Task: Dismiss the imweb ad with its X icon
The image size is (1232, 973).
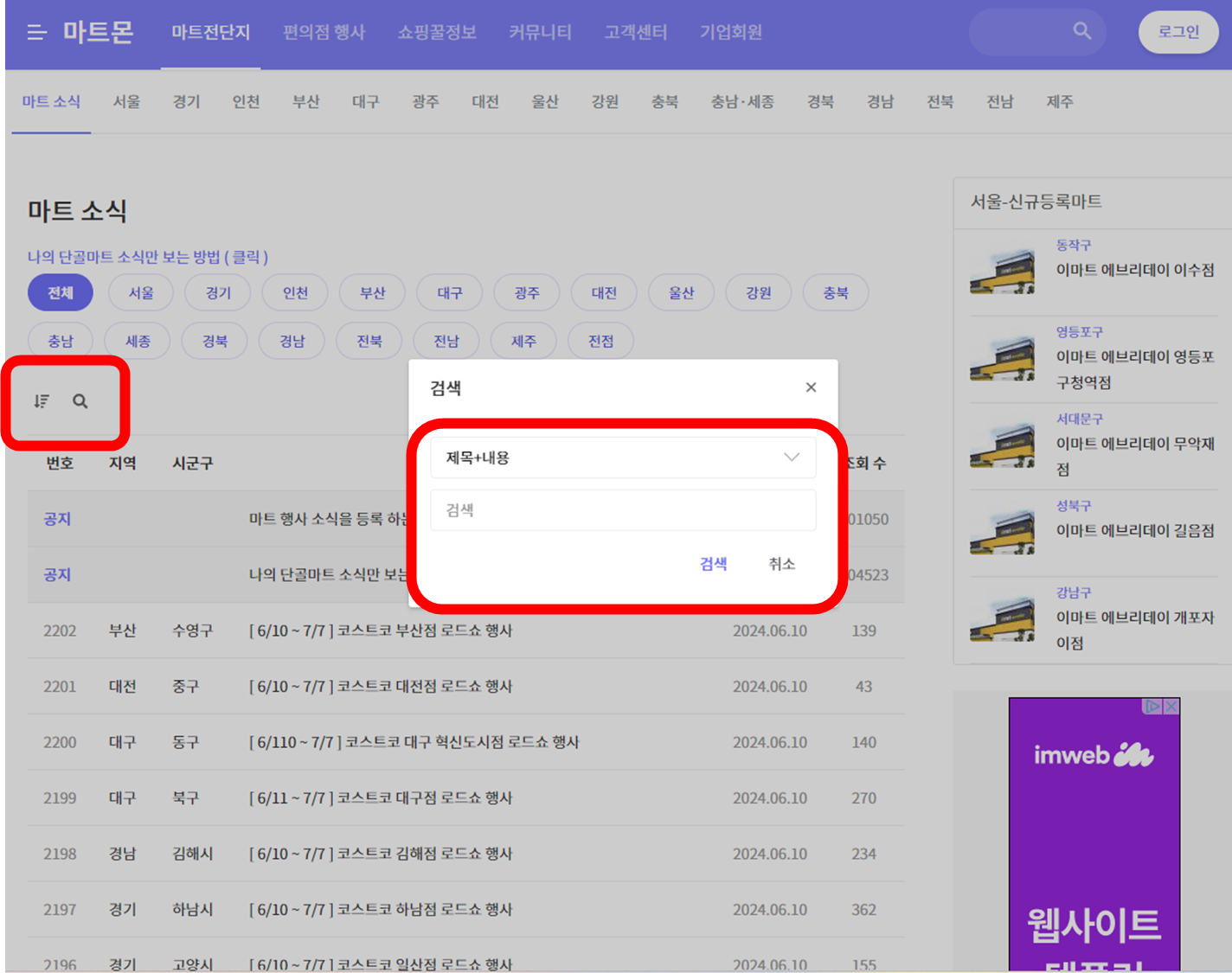Action: coord(1171,706)
